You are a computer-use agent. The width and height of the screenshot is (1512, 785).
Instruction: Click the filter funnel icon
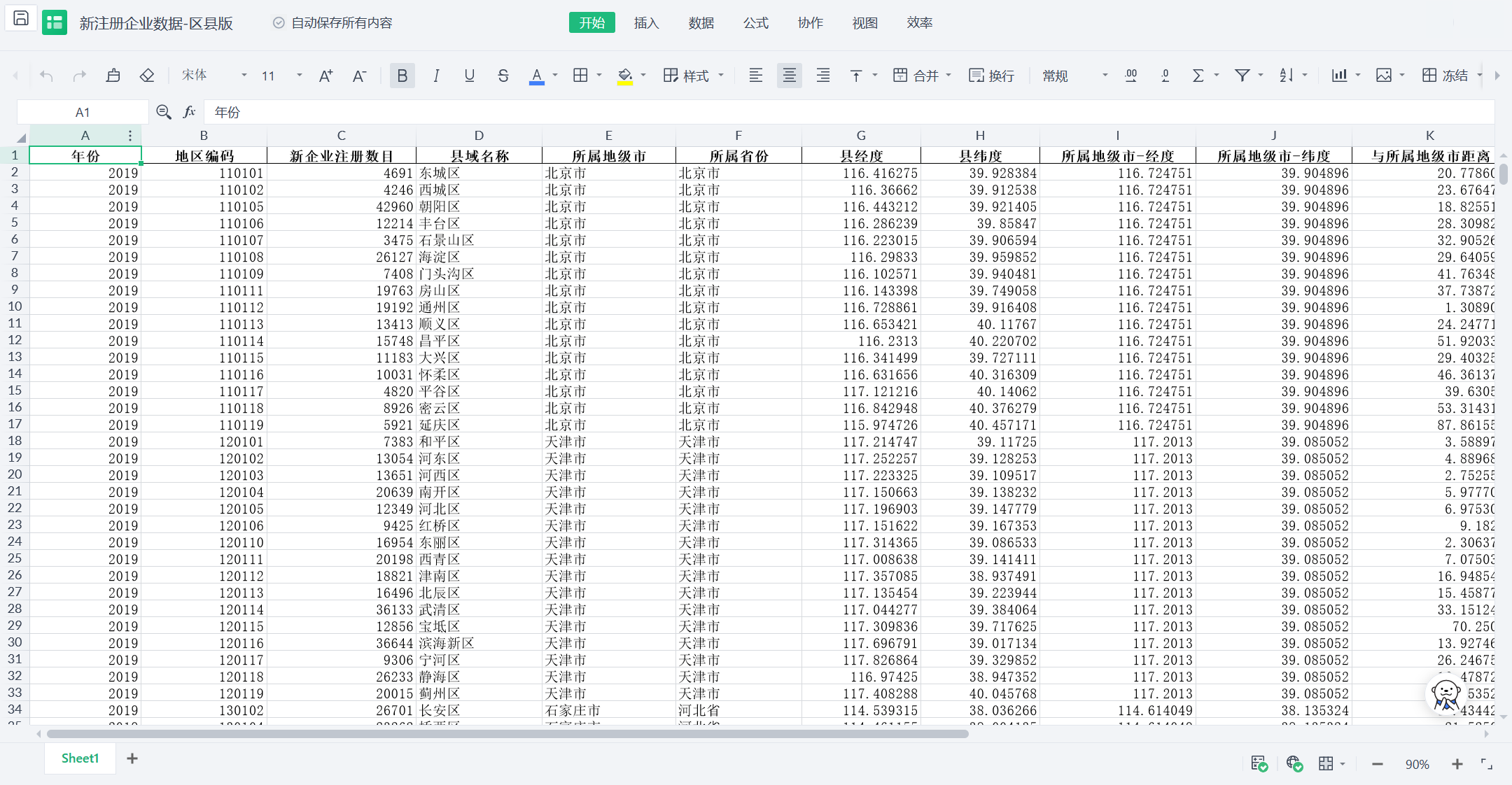coord(1242,76)
